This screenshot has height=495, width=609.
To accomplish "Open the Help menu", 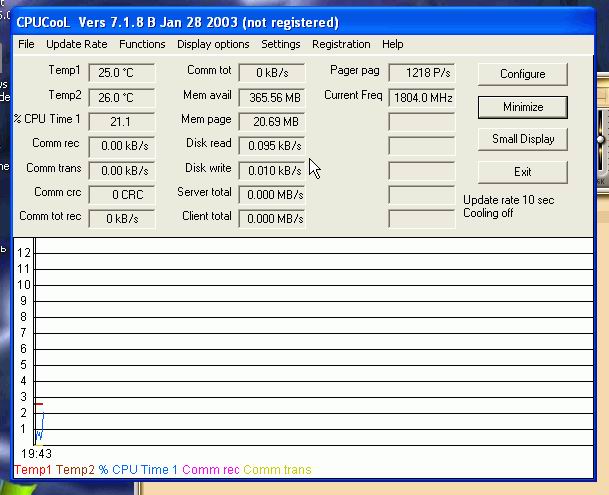I will (x=392, y=44).
